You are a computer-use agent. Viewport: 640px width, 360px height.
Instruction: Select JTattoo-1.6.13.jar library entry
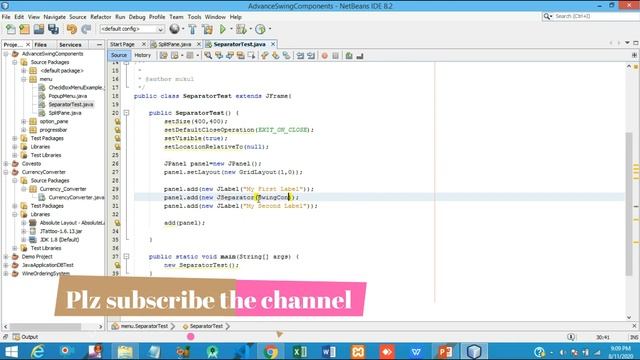coord(61,231)
